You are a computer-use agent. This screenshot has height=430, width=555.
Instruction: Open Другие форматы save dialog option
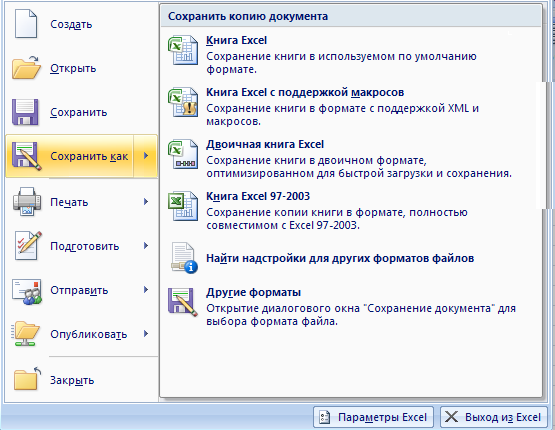coord(351,306)
